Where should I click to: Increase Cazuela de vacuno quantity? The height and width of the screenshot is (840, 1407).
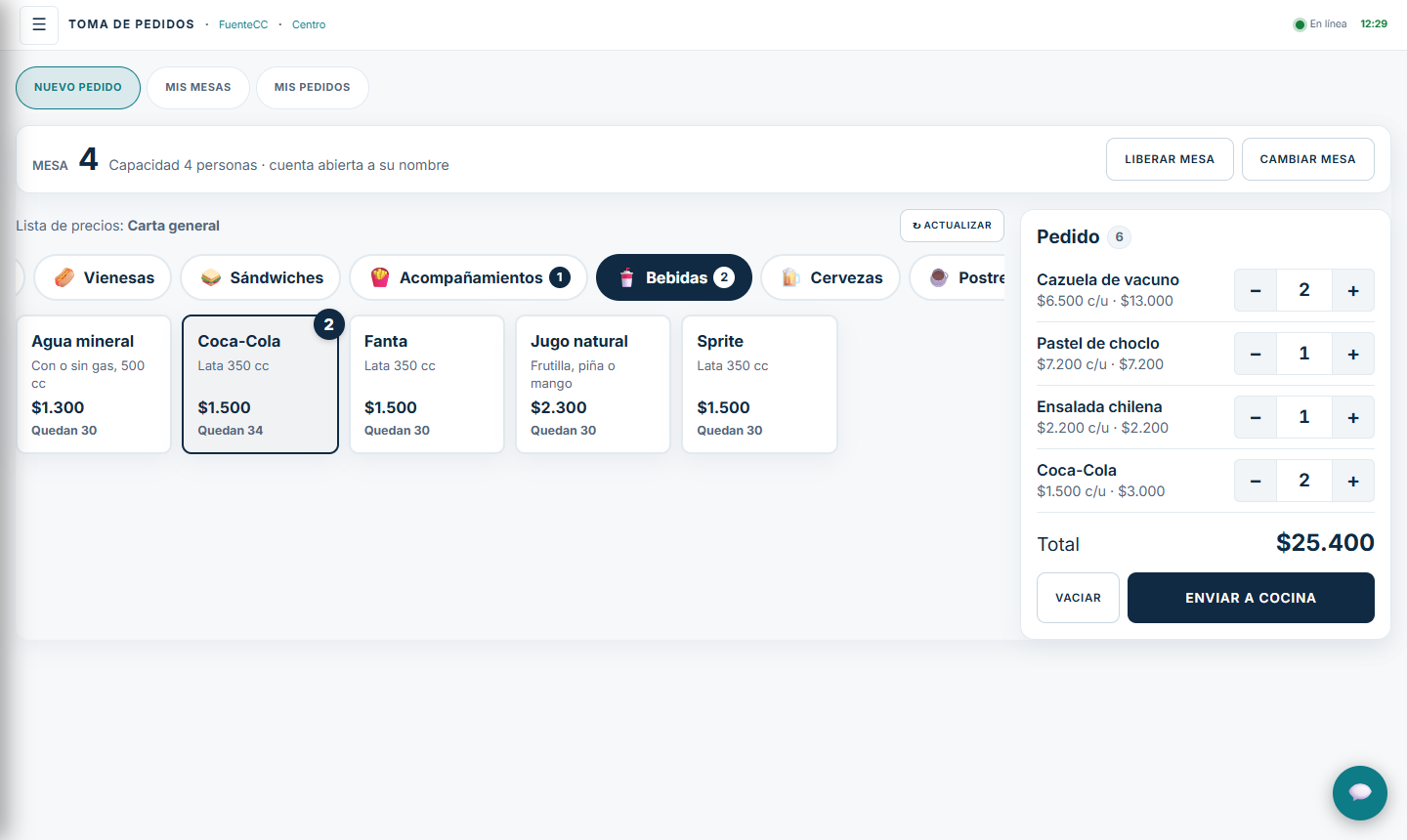tap(1353, 290)
